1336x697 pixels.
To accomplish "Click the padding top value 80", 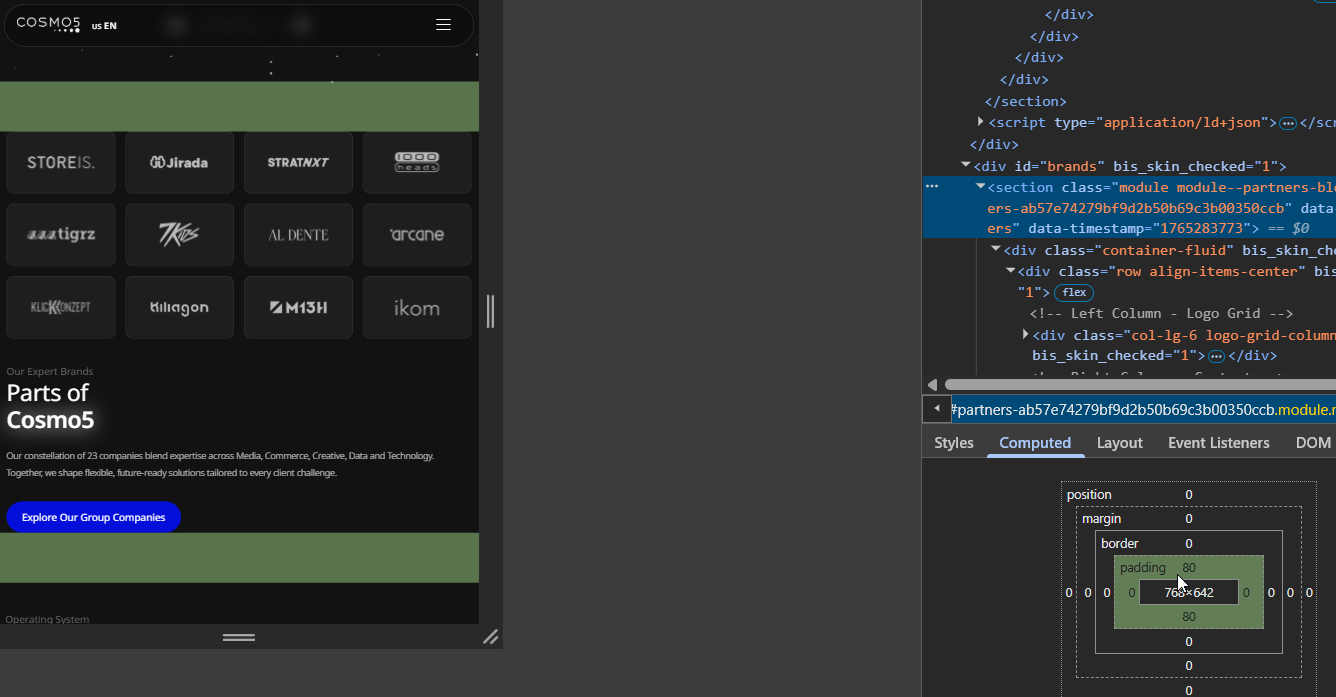I will (x=1189, y=568).
